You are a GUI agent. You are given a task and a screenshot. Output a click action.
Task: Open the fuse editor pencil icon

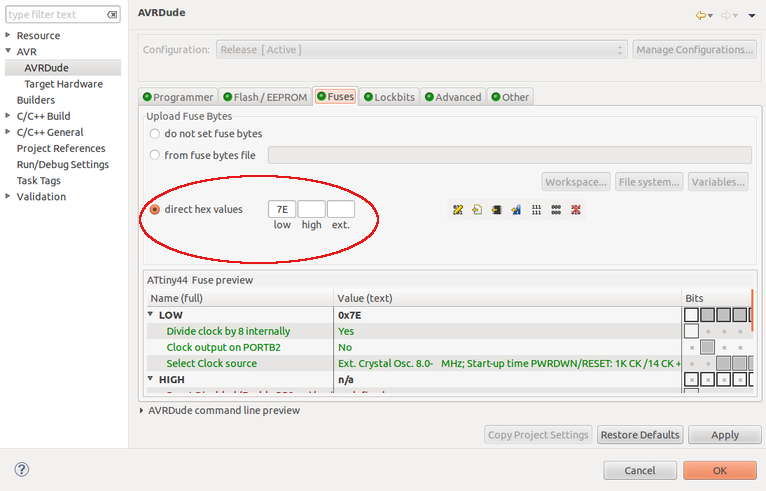tap(458, 210)
